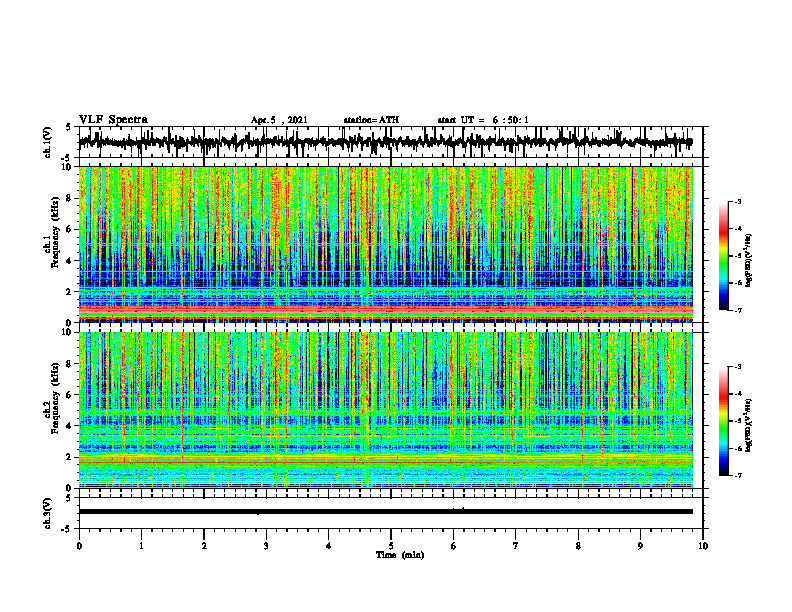Click the time axis tick label 8
The image size is (792, 612).
[578, 546]
